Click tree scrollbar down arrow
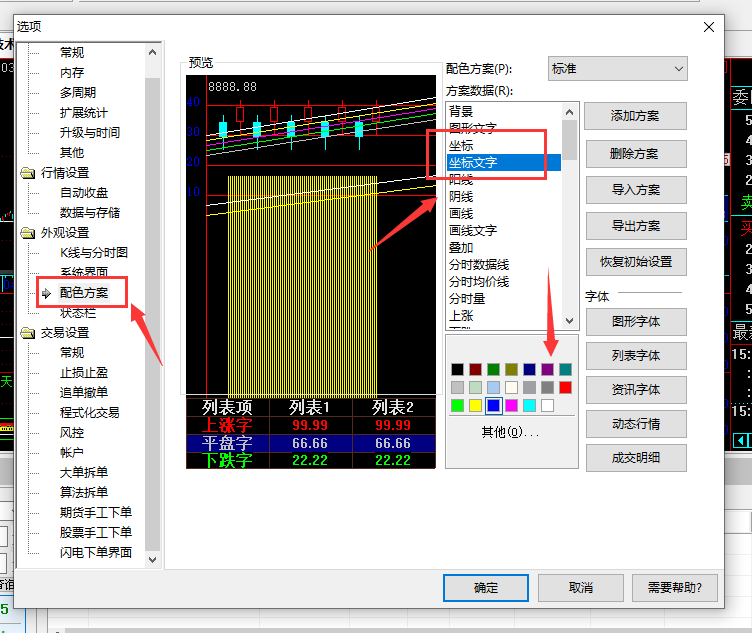The image size is (752, 633). pos(153,560)
